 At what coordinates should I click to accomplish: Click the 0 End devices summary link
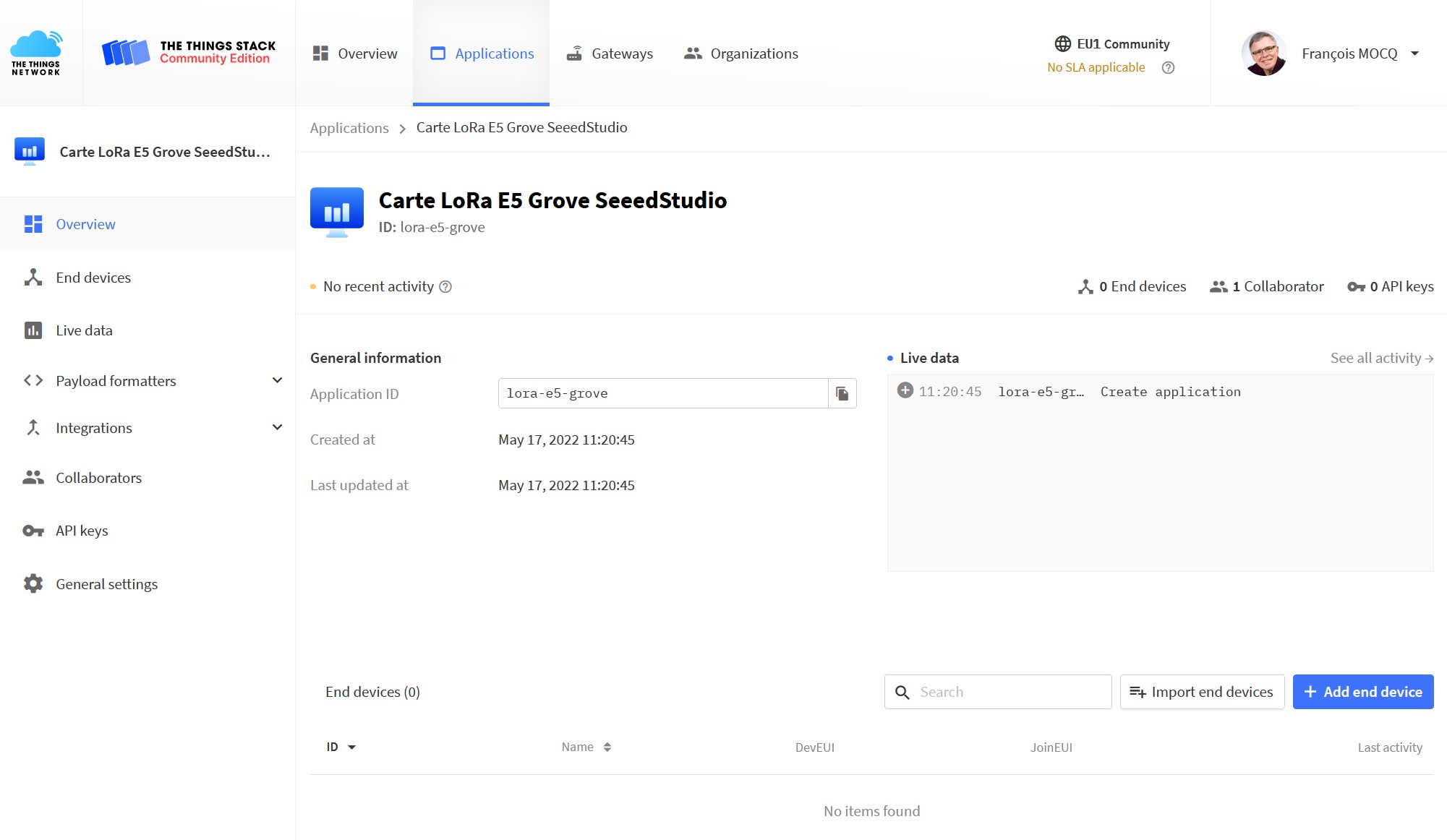click(1132, 286)
